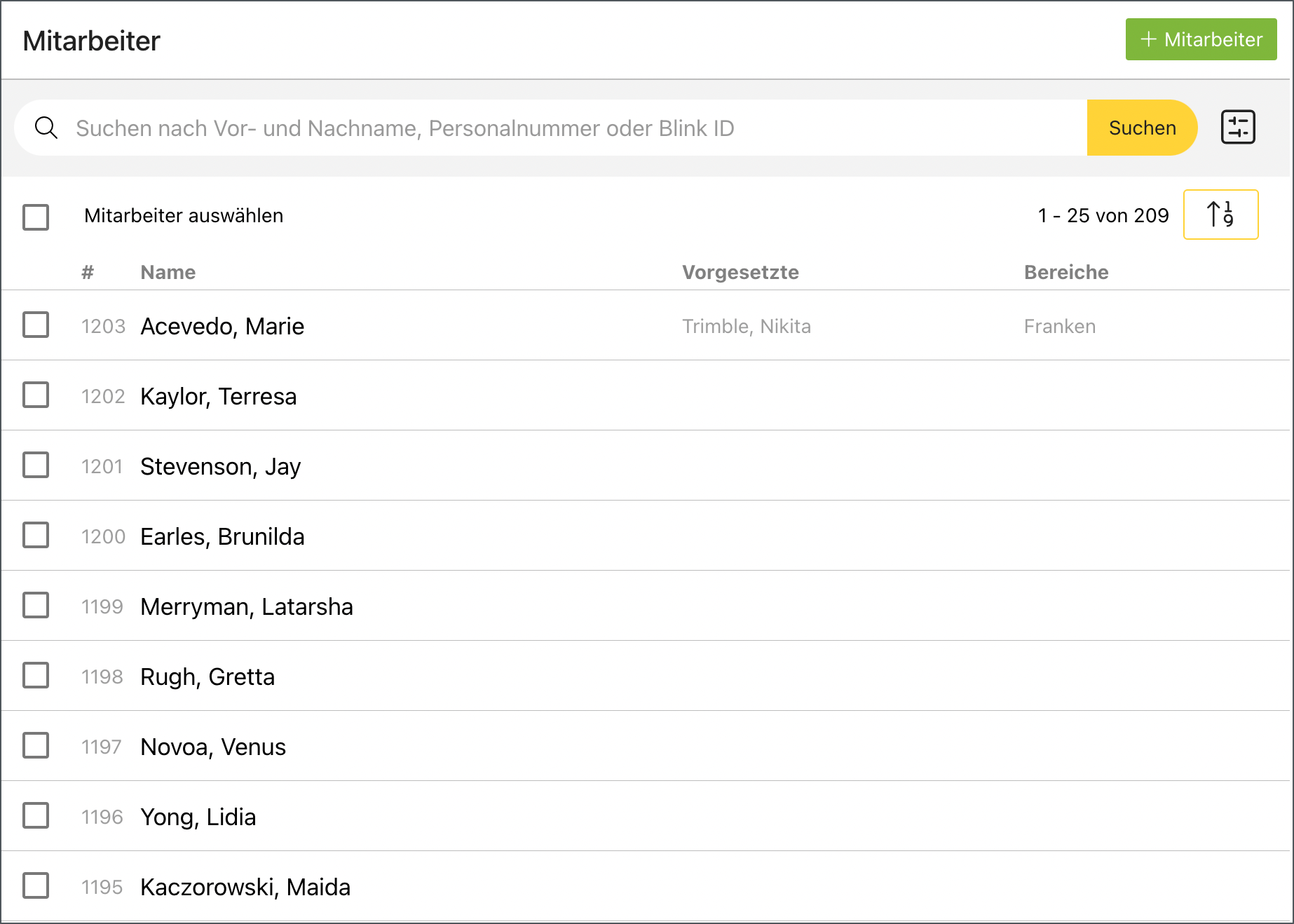The width and height of the screenshot is (1294, 924).
Task: Click the magnifying glass search icon
Action: tap(46, 128)
